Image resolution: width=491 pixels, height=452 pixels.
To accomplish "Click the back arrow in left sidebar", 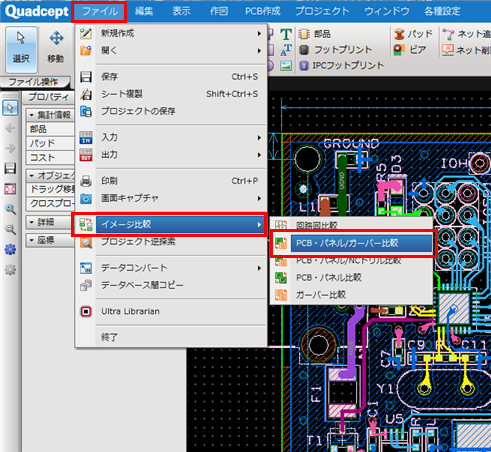I will 10,128.
